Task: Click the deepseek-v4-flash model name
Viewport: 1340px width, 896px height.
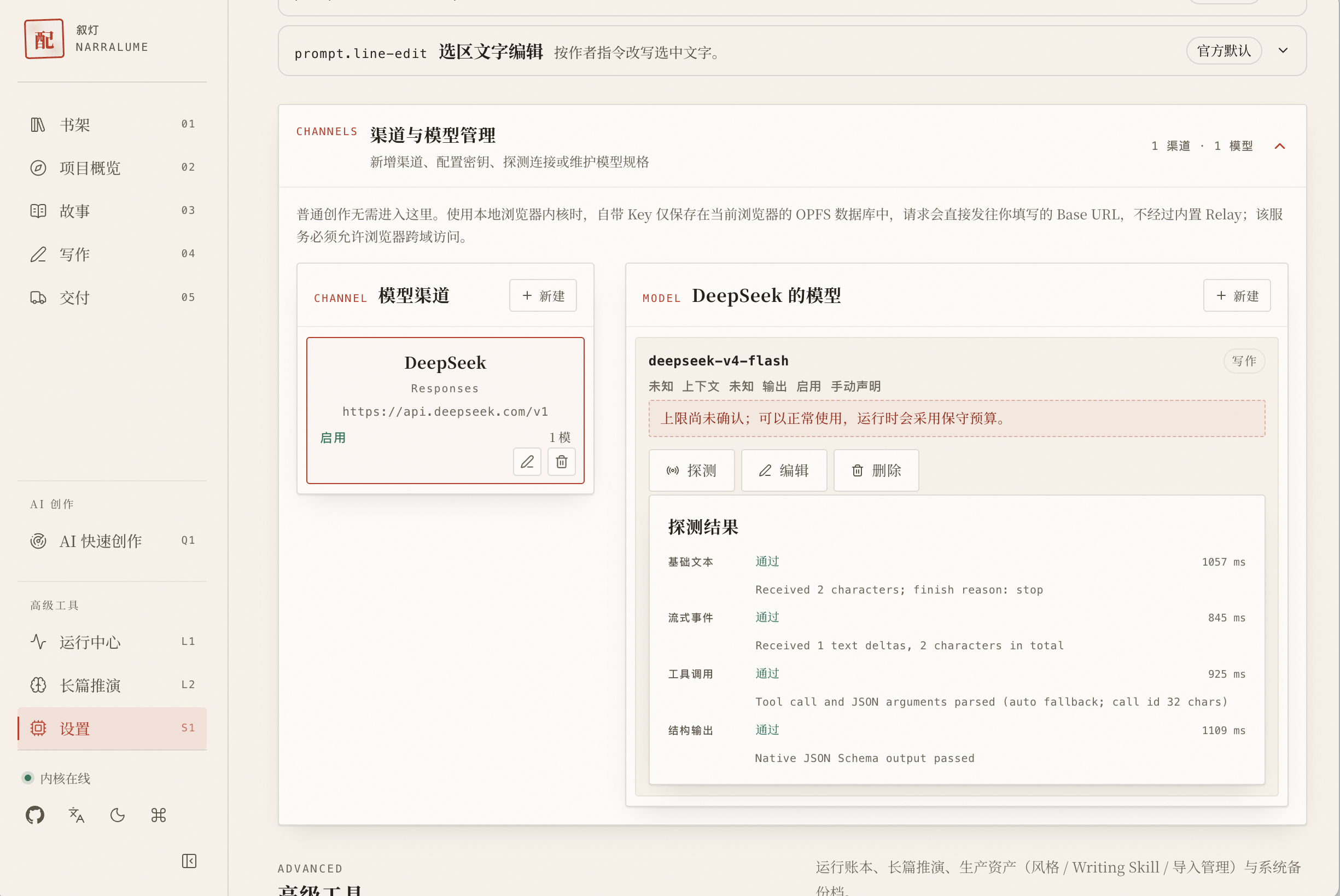Action: pyautogui.click(x=718, y=361)
